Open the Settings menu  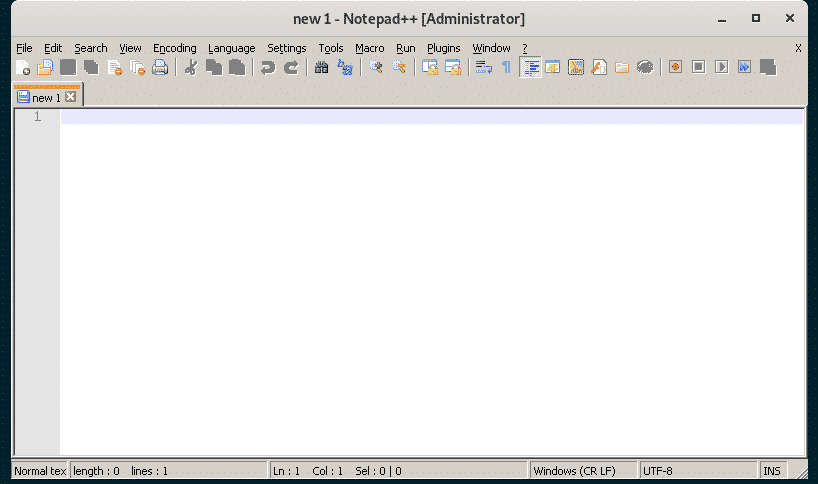pos(287,48)
